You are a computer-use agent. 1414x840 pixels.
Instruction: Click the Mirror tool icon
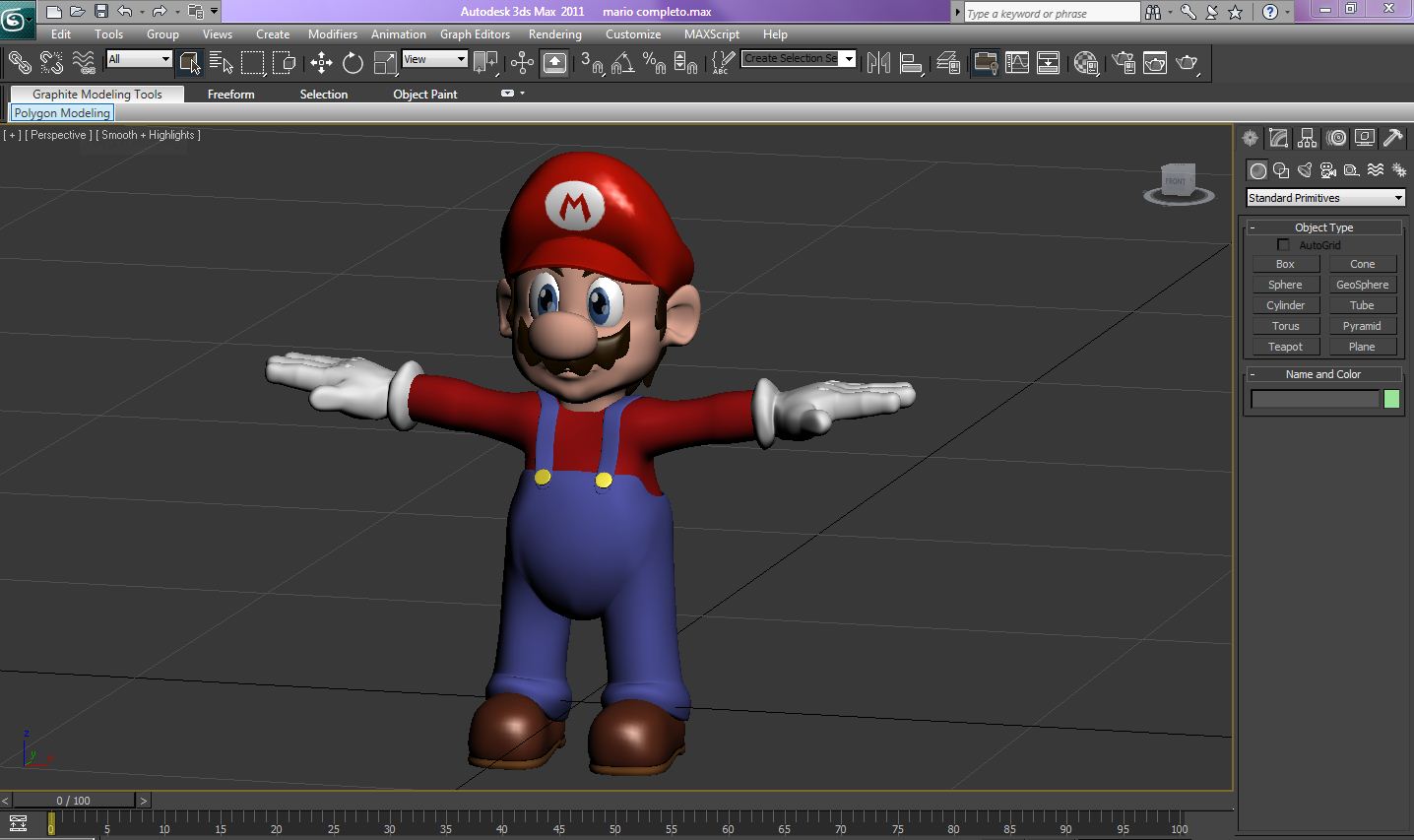(x=878, y=63)
